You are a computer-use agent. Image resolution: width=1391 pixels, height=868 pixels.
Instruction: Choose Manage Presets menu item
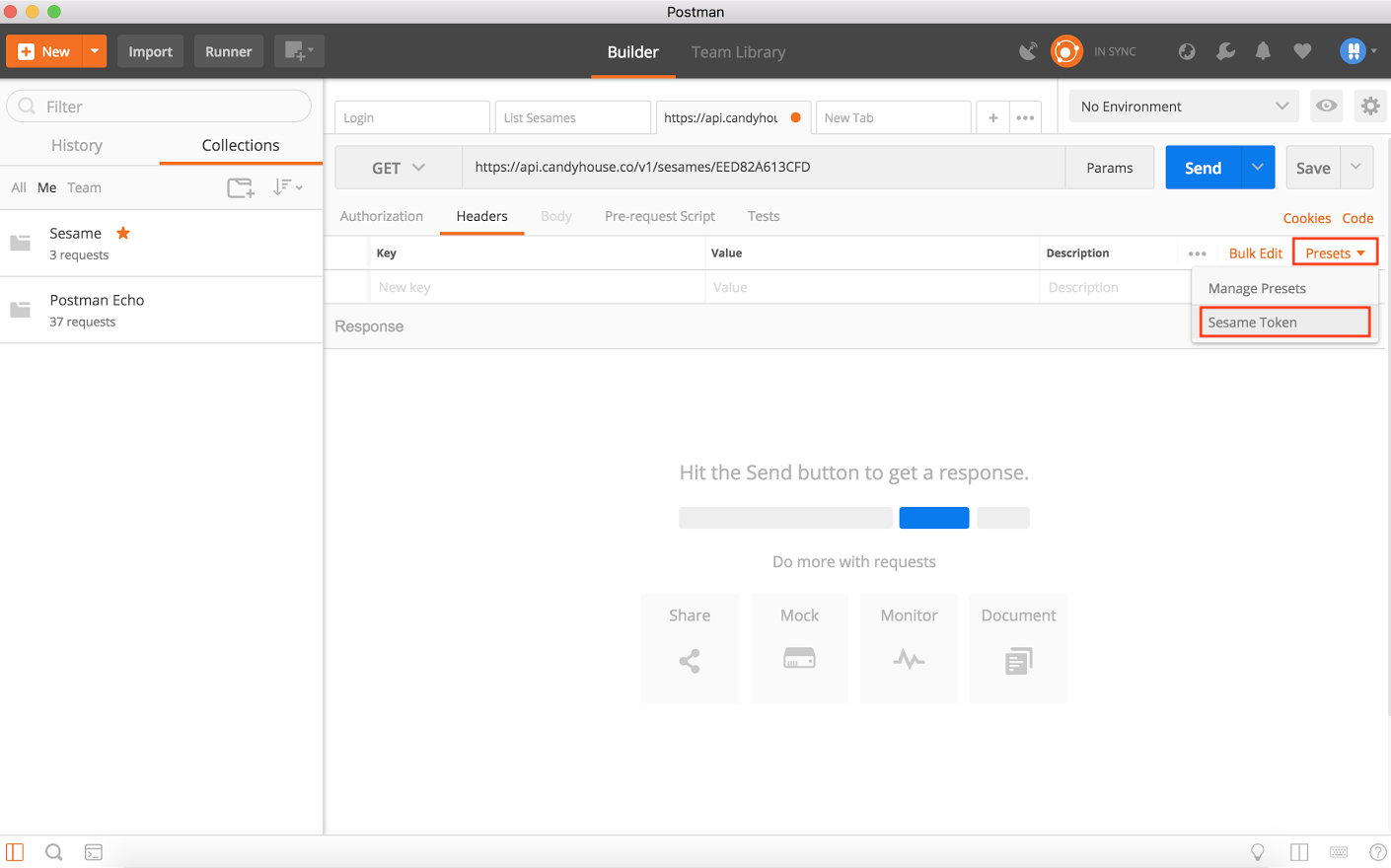(1284, 288)
